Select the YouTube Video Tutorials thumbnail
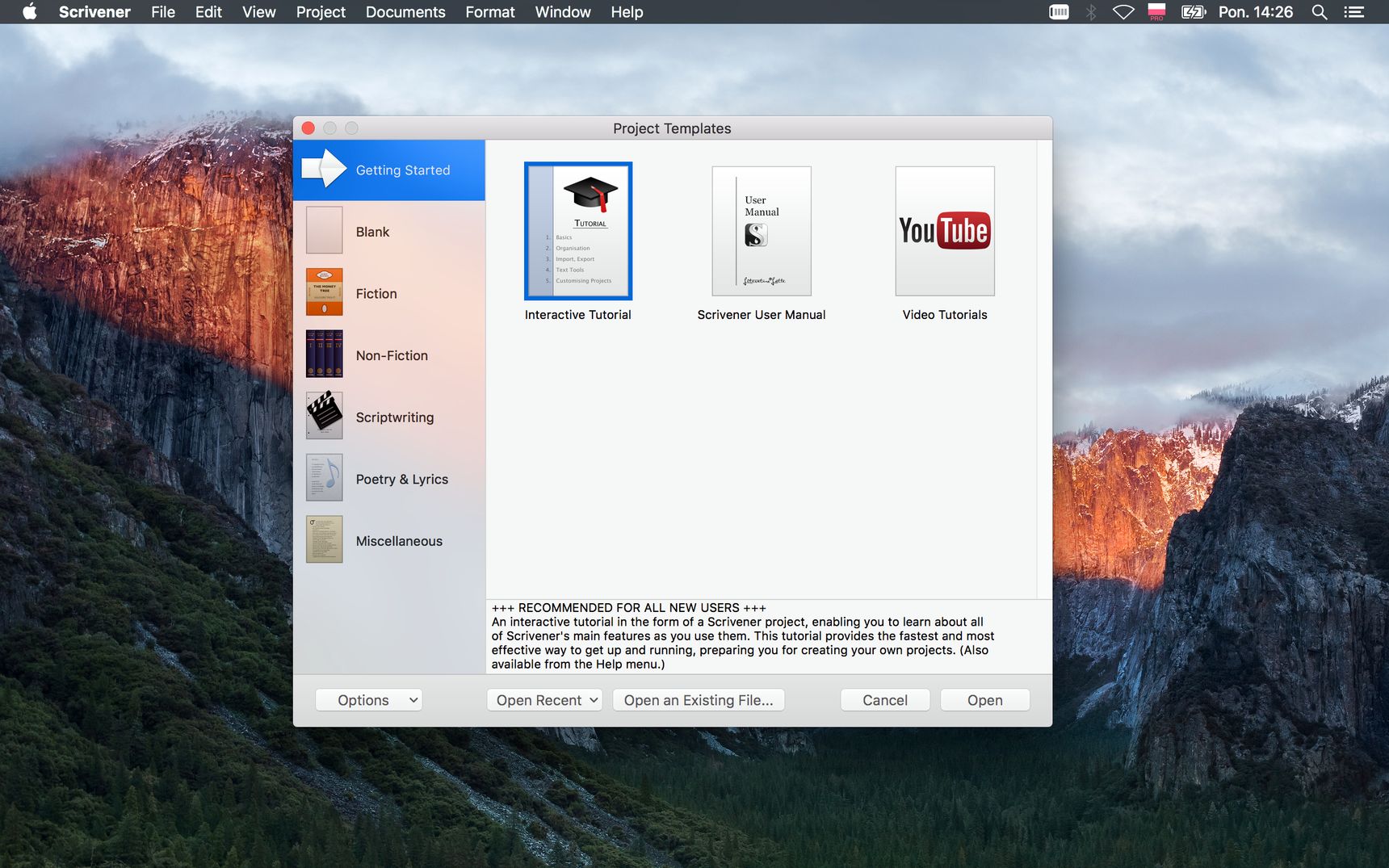This screenshot has width=1389, height=868. point(945,231)
